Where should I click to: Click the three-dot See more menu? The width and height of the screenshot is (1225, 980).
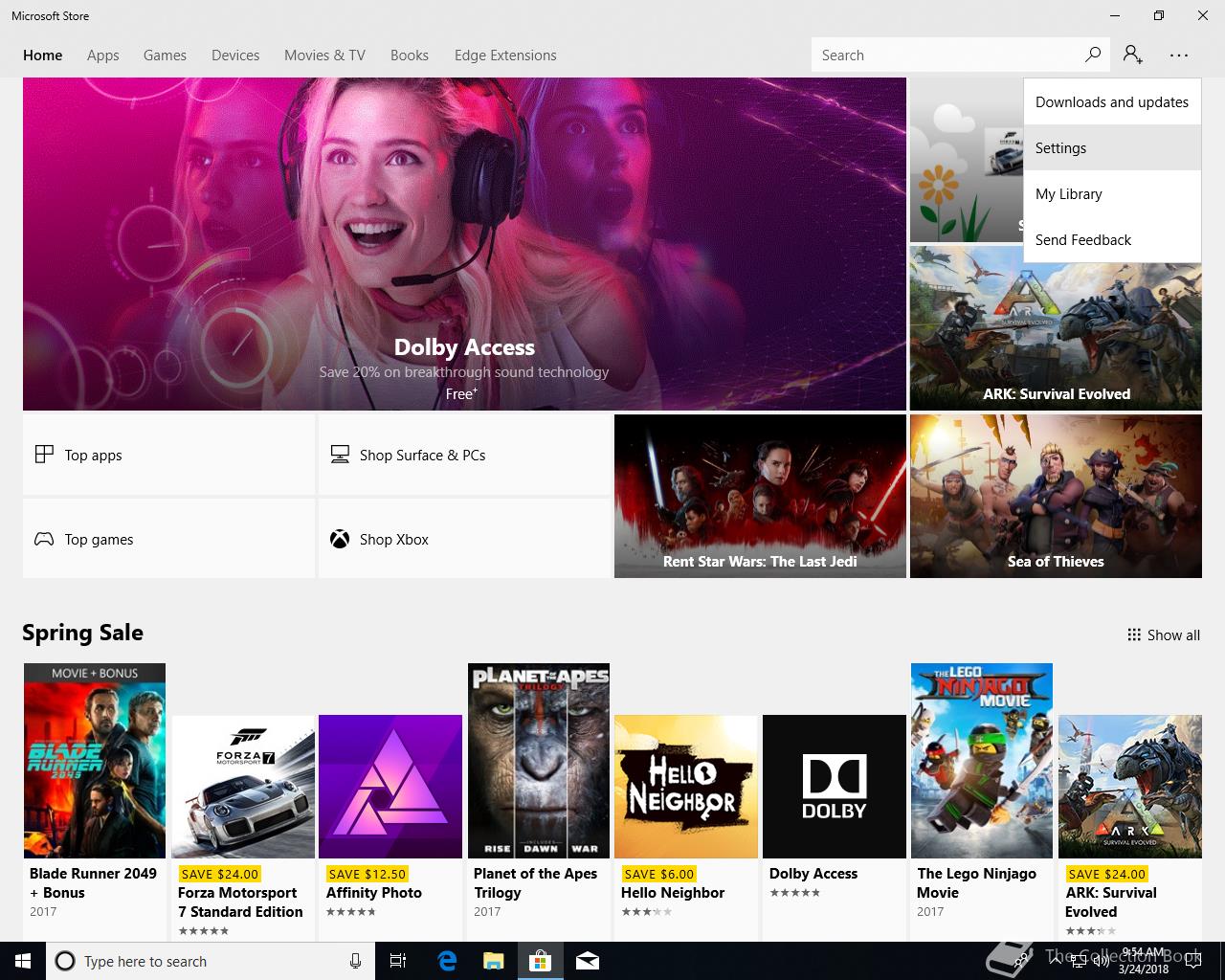tap(1179, 55)
